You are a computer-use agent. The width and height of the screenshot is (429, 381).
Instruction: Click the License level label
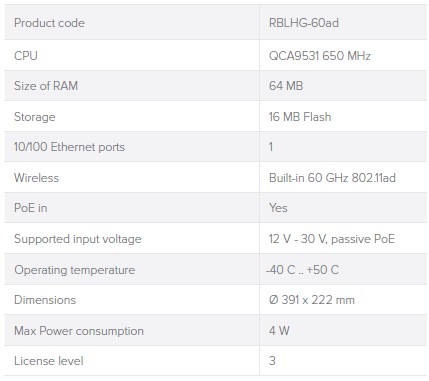[49, 361]
